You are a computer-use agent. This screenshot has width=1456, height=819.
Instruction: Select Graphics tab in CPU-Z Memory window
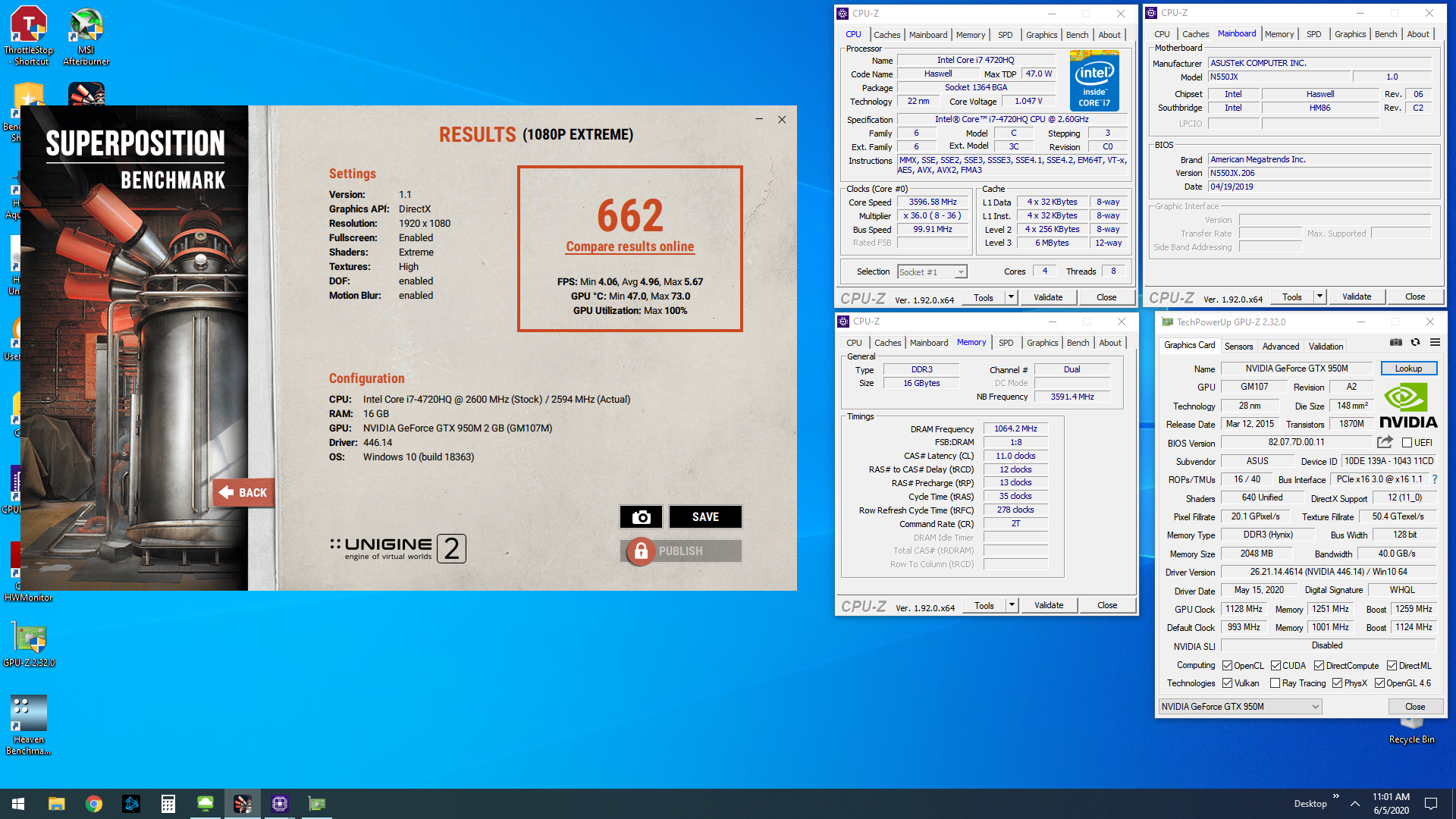click(1042, 343)
